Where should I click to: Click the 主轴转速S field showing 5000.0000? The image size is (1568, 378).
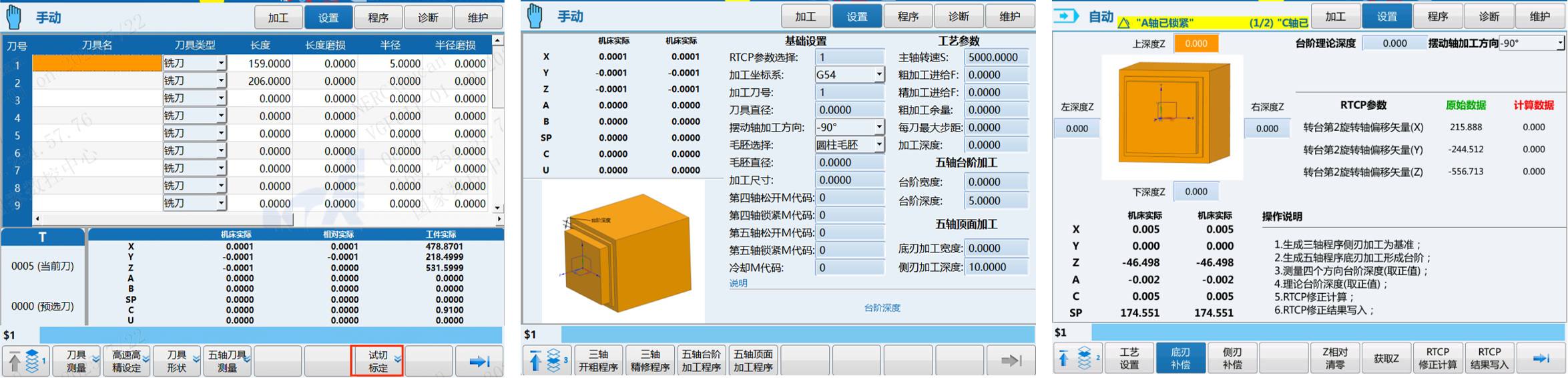[x=995, y=57]
